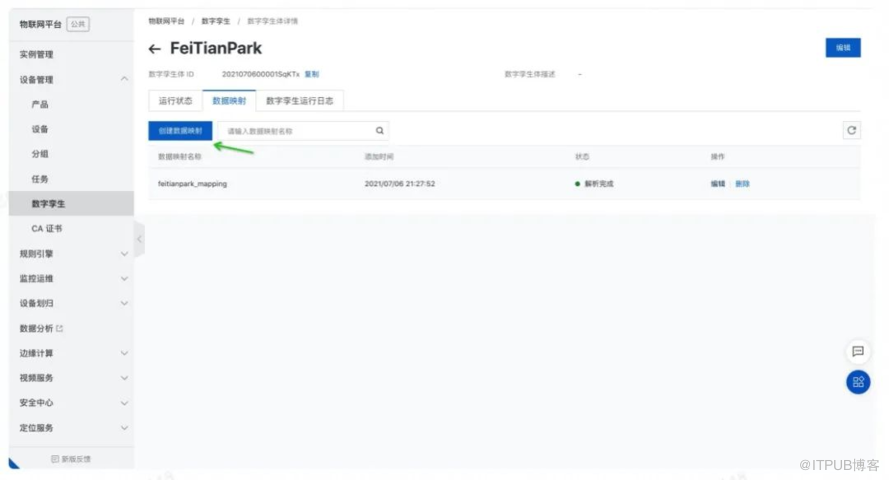
Task: Open 产品 under device management
Action: click(x=40, y=104)
